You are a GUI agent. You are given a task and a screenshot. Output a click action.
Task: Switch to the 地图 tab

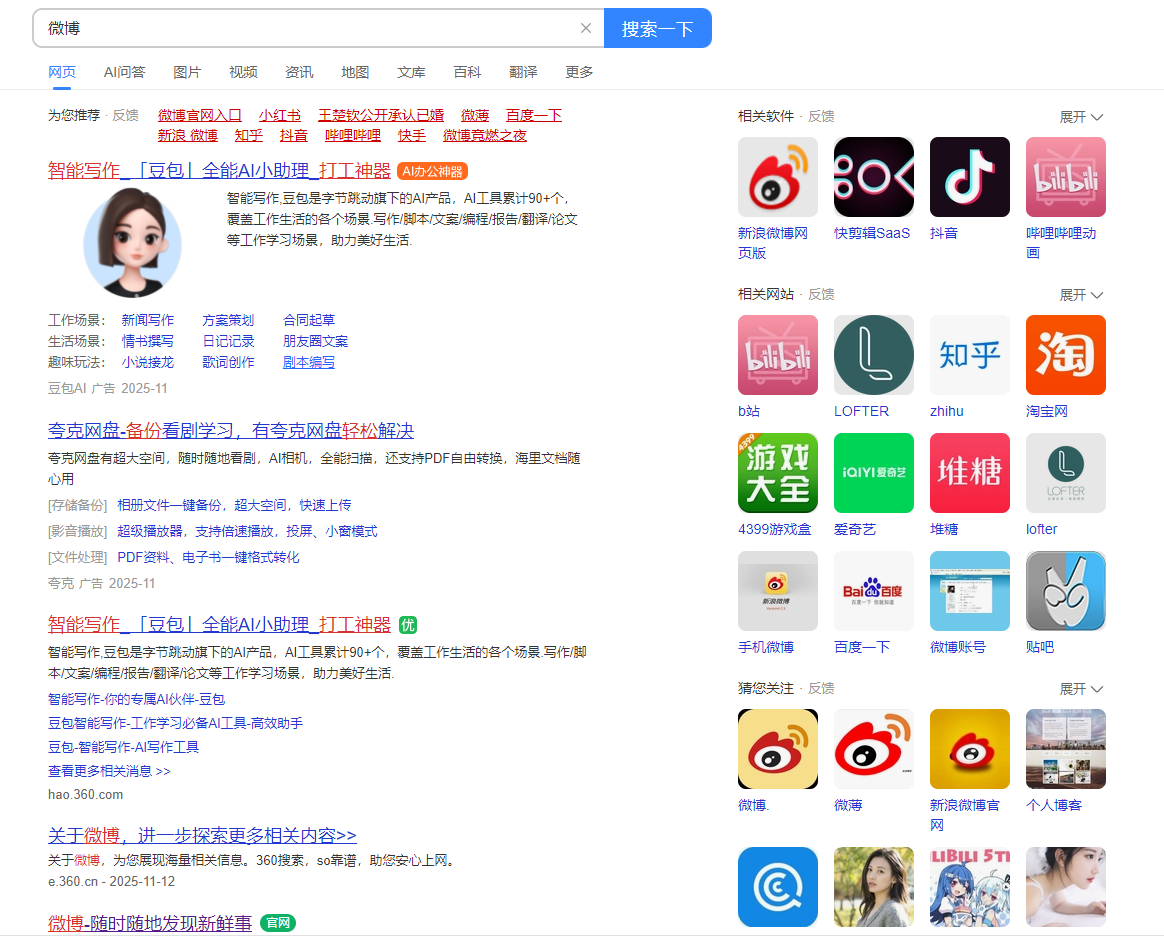[355, 72]
